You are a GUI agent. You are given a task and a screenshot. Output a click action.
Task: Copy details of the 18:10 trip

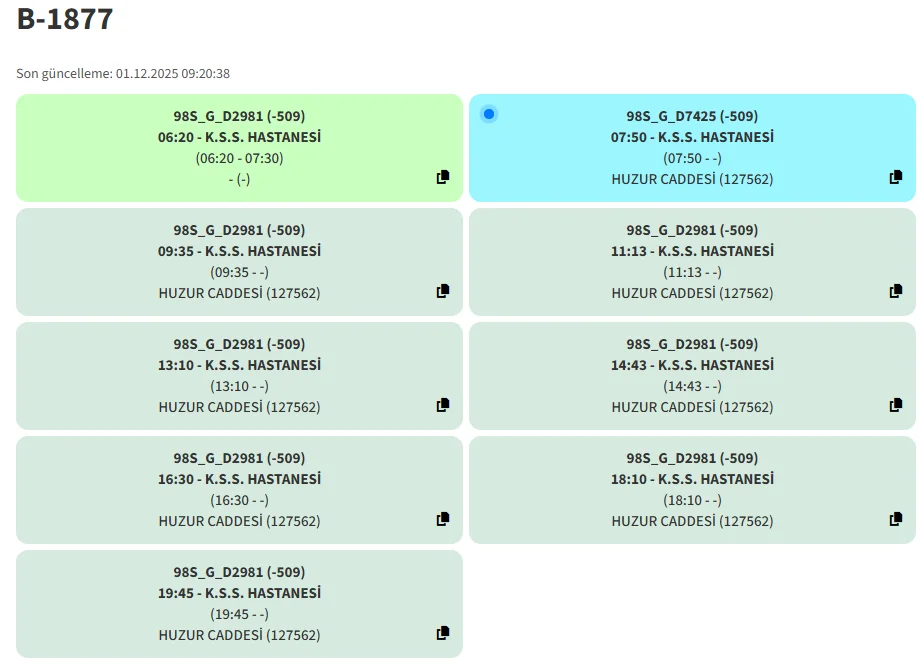pos(896,520)
